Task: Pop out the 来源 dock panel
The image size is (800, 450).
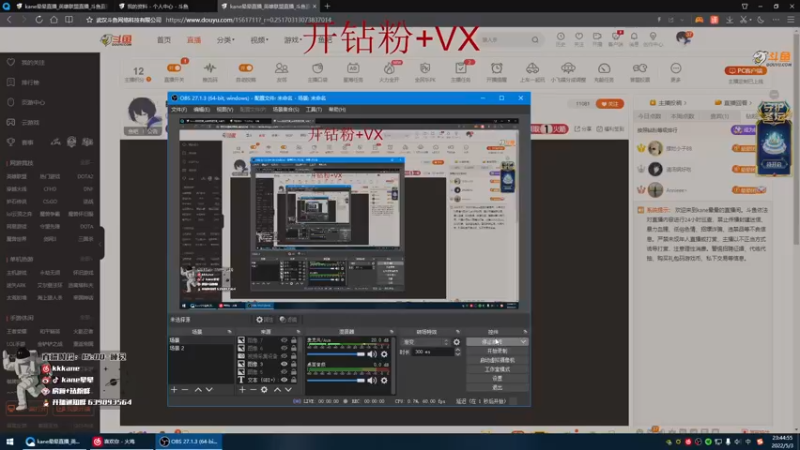Action: tap(298, 332)
